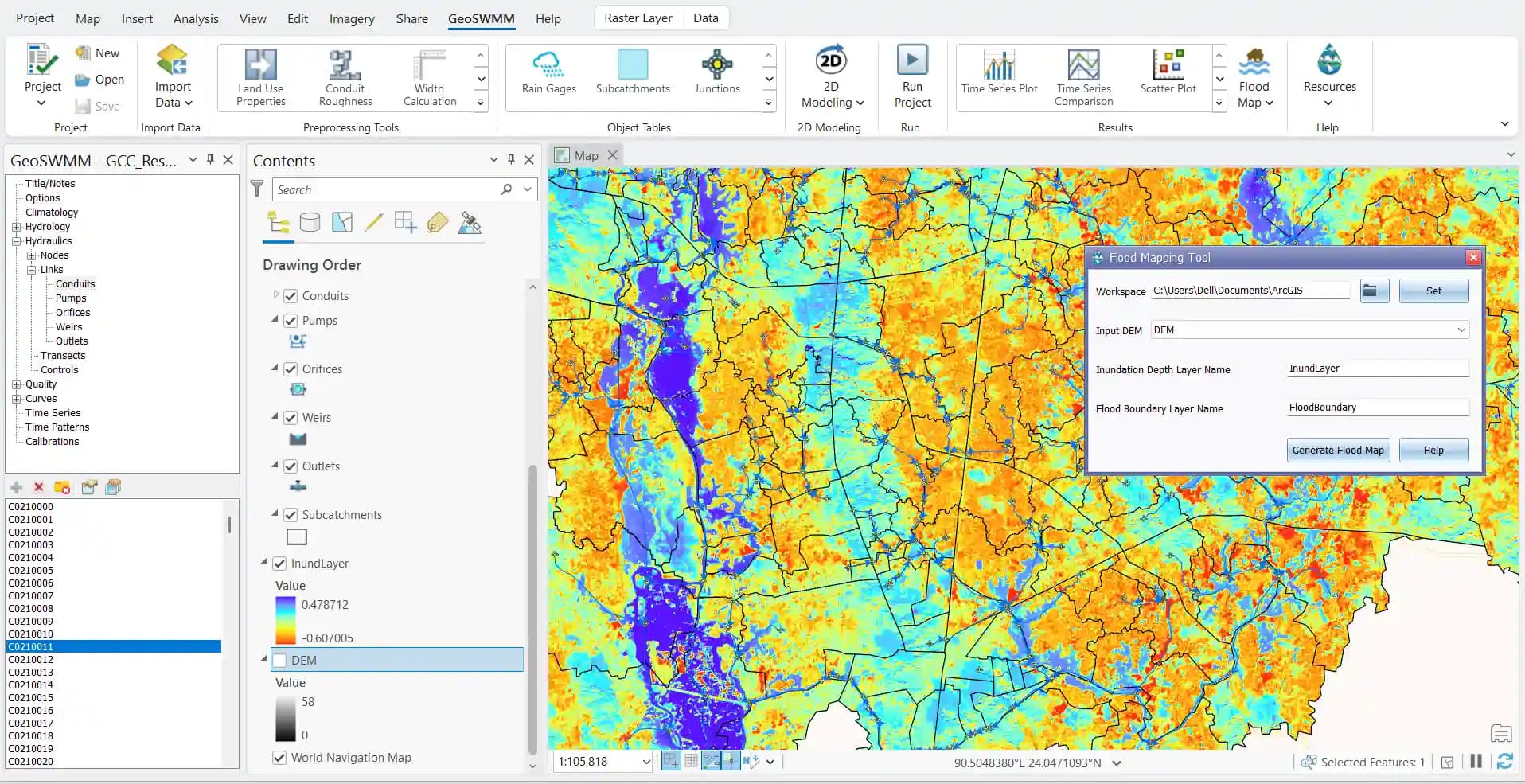Toggle visibility of Subcatchments layer

point(291,515)
